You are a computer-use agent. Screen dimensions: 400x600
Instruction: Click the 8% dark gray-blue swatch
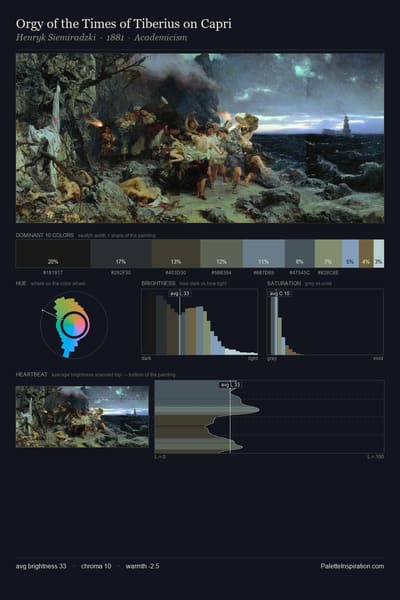coord(300,253)
